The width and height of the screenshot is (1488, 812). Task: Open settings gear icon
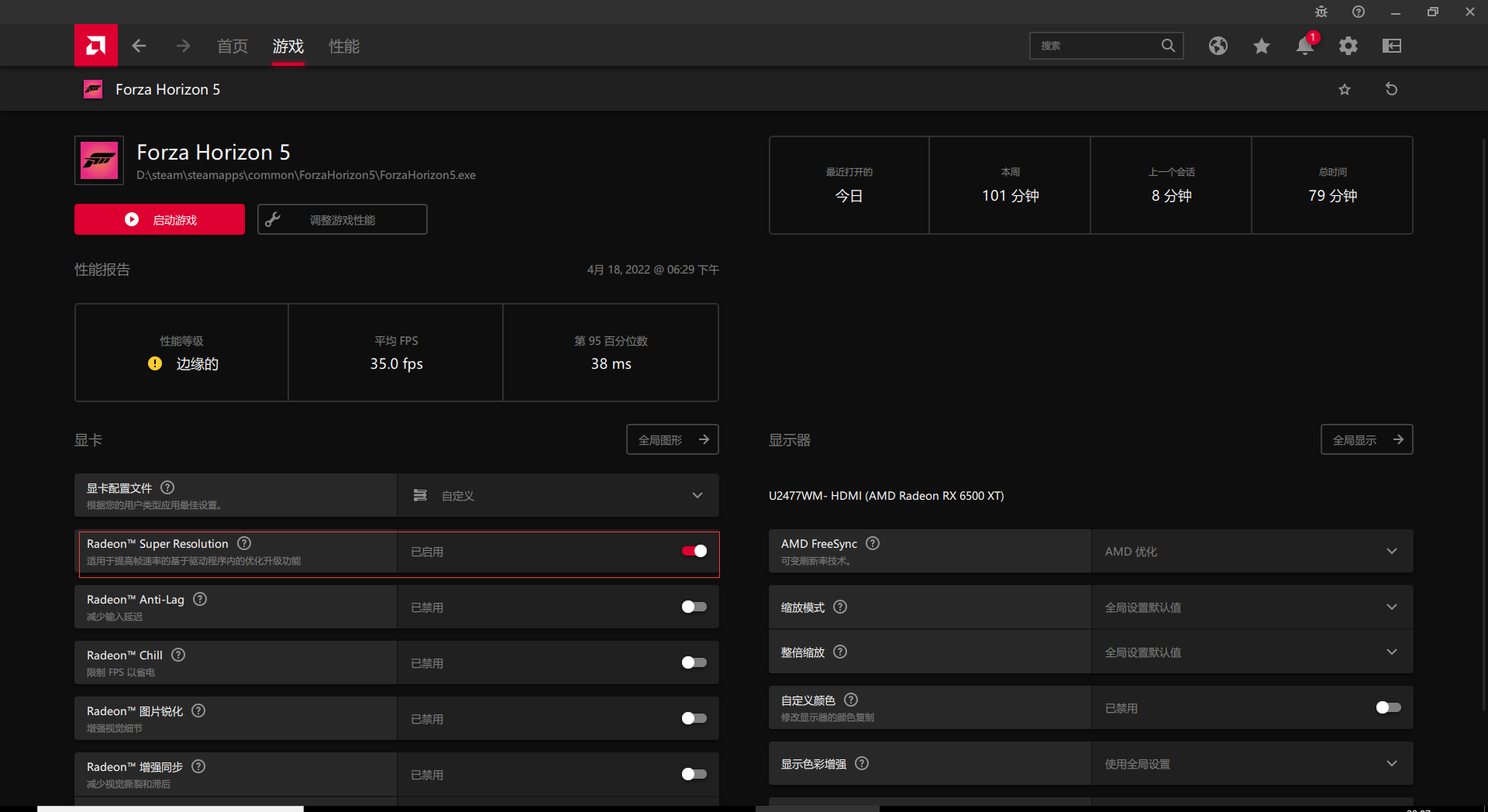(x=1348, y=46)
